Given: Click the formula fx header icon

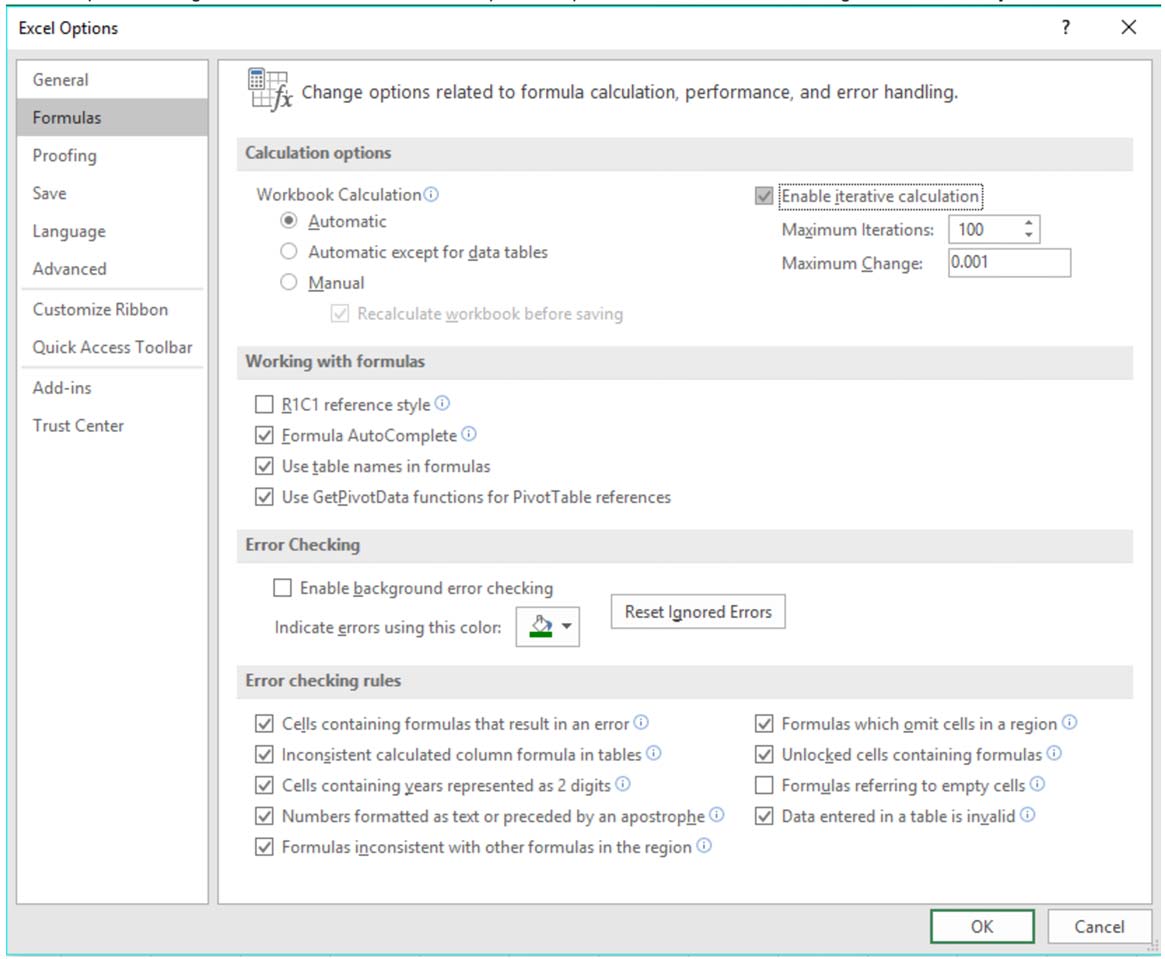Looking at the screenshot, I should pyautogui.click(x=269, y=89).
